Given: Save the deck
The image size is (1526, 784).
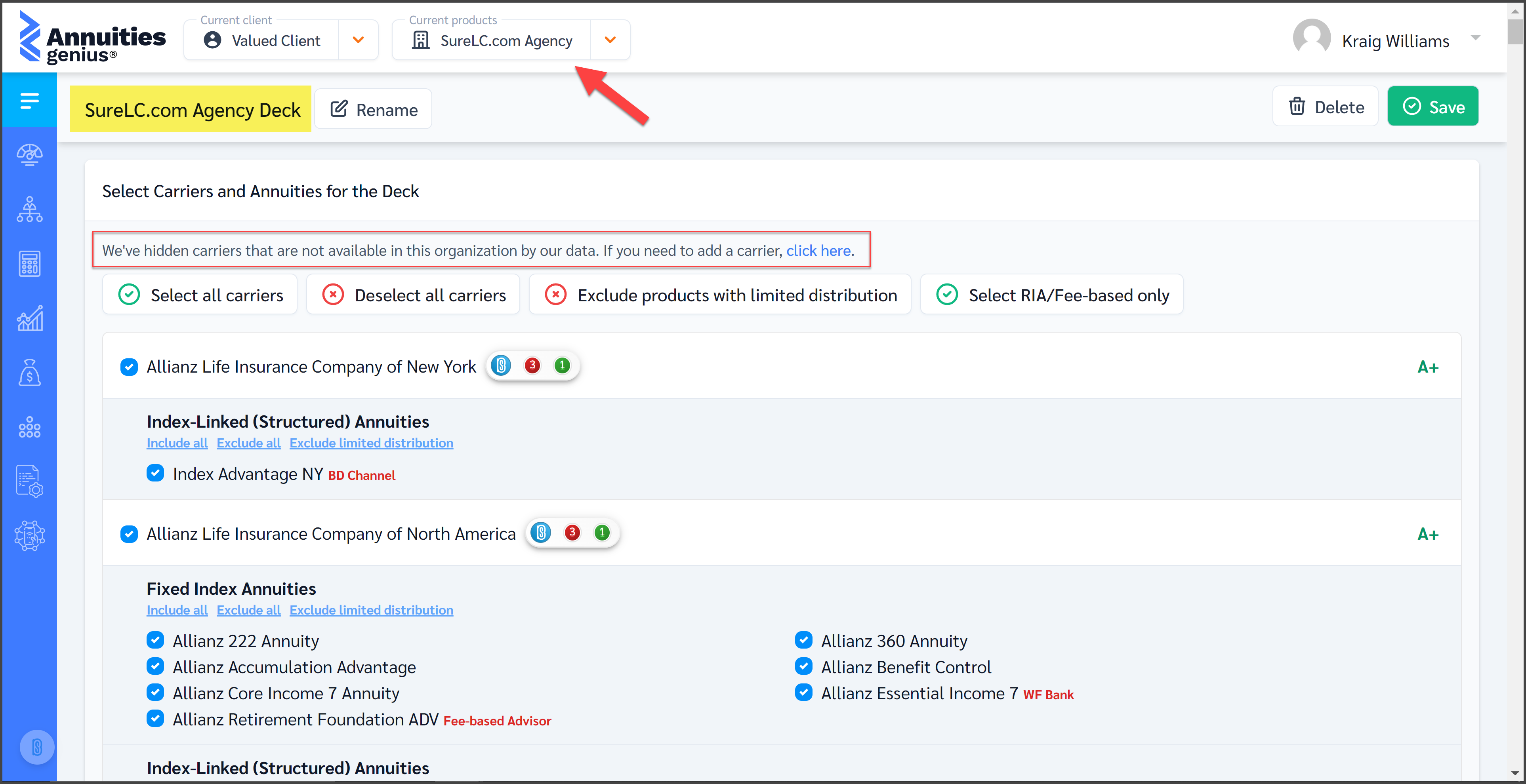Looking at the screenshot, I should pos(1433,107).
